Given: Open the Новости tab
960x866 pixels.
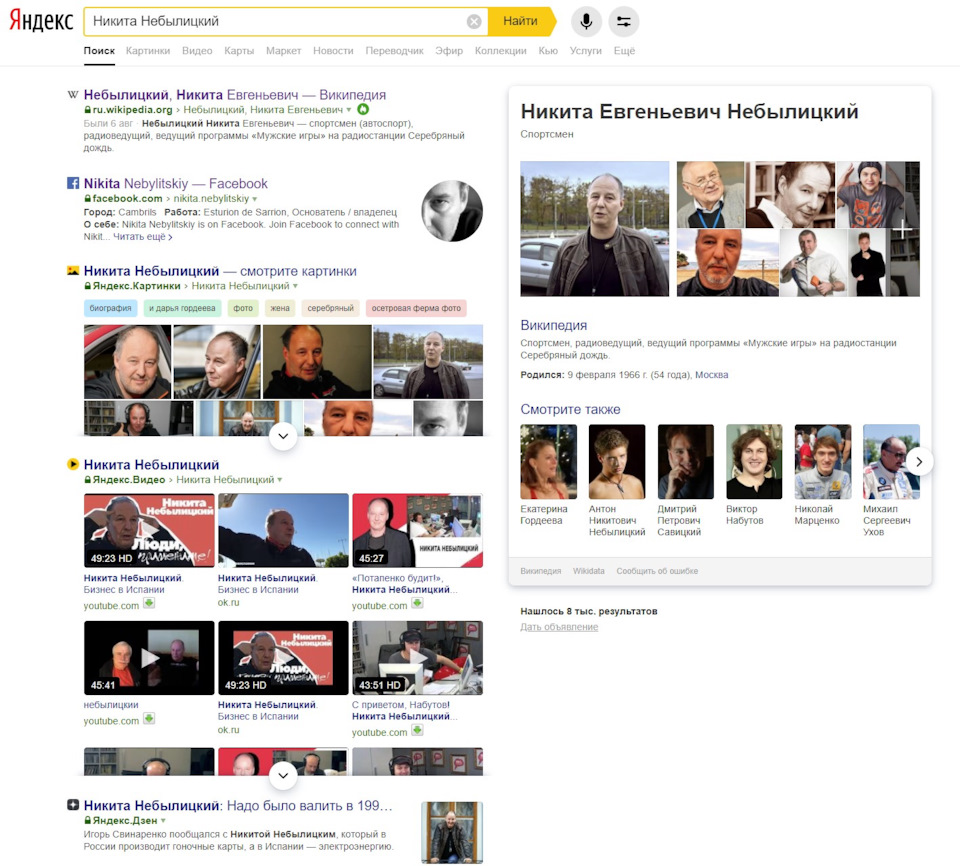Looking at the screenshot, I should click(x=333, y=51).
